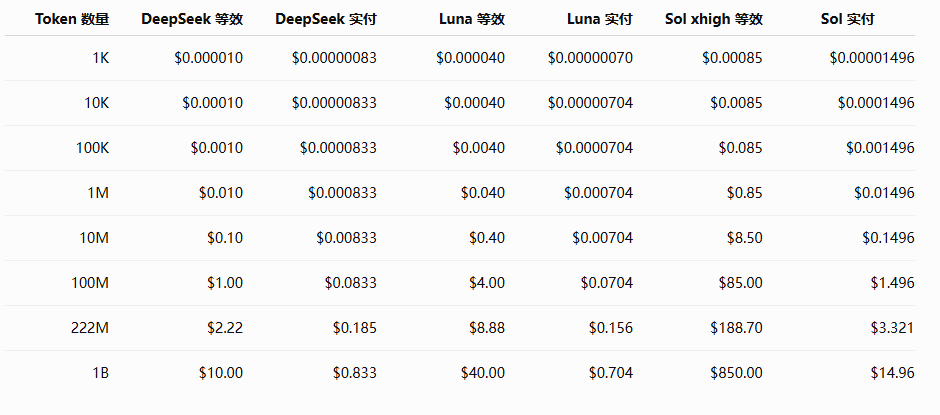Select the "10M" token row label
Image resolution: width=940 pixels, height=415 pixels.
[95, 238]
